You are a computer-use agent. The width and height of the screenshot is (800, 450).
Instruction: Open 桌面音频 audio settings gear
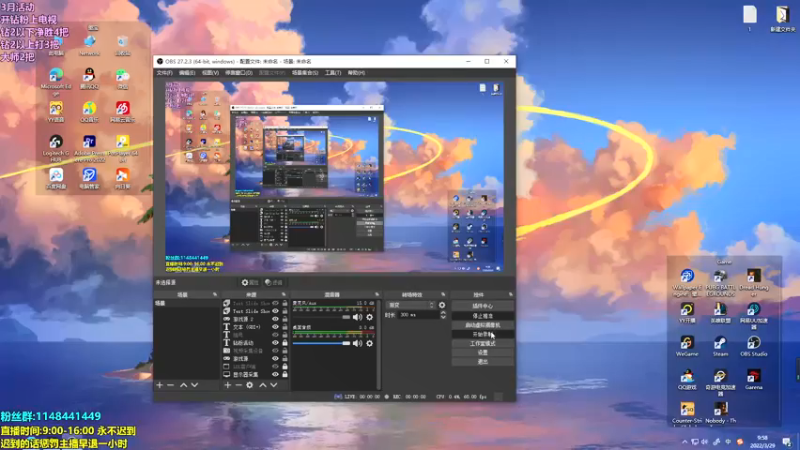pos(369,343)
